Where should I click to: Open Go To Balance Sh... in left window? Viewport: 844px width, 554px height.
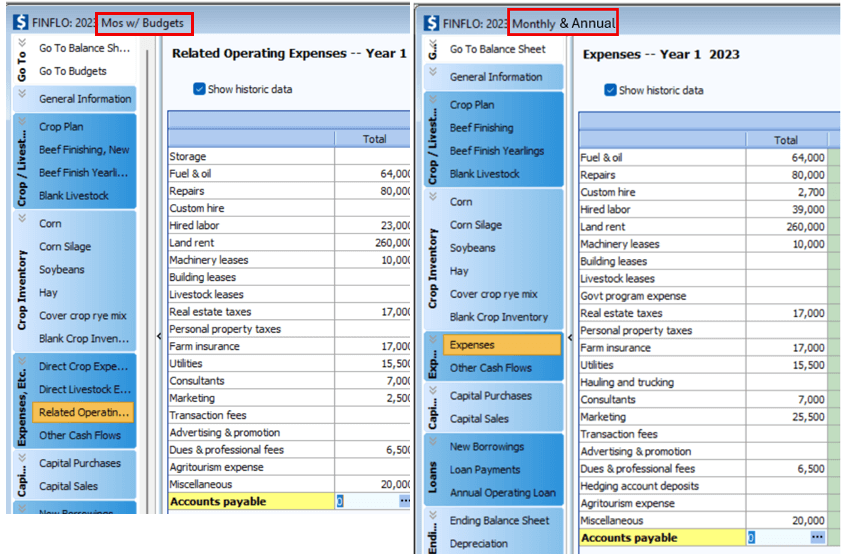(x=85, y=48)
